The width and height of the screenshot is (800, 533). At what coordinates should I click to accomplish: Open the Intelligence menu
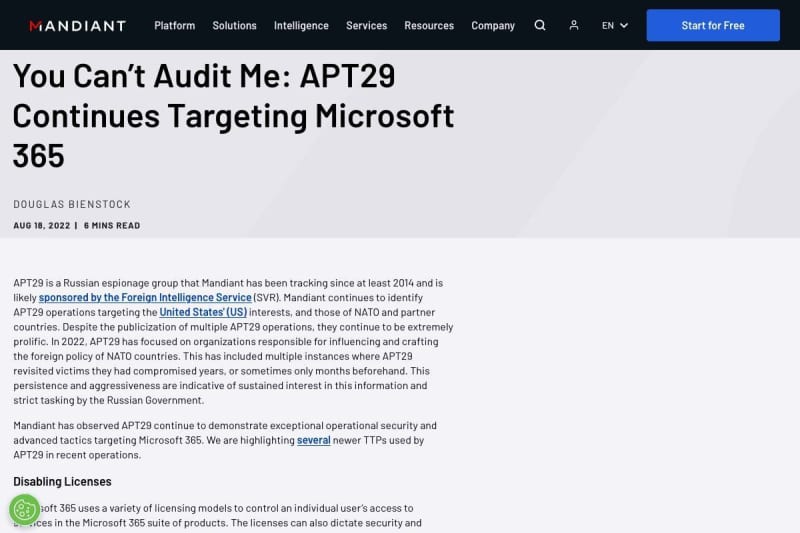[x=301, y=25]
